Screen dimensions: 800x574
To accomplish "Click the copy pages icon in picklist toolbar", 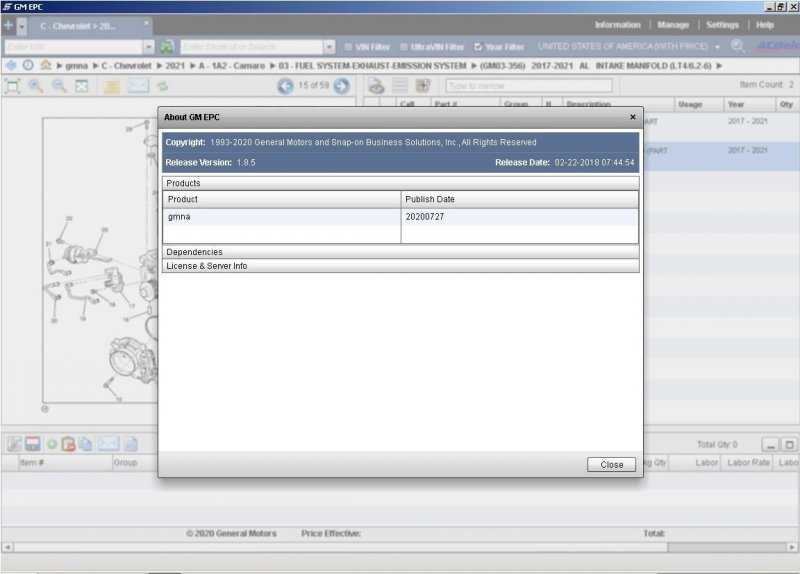I will point(85,444).
